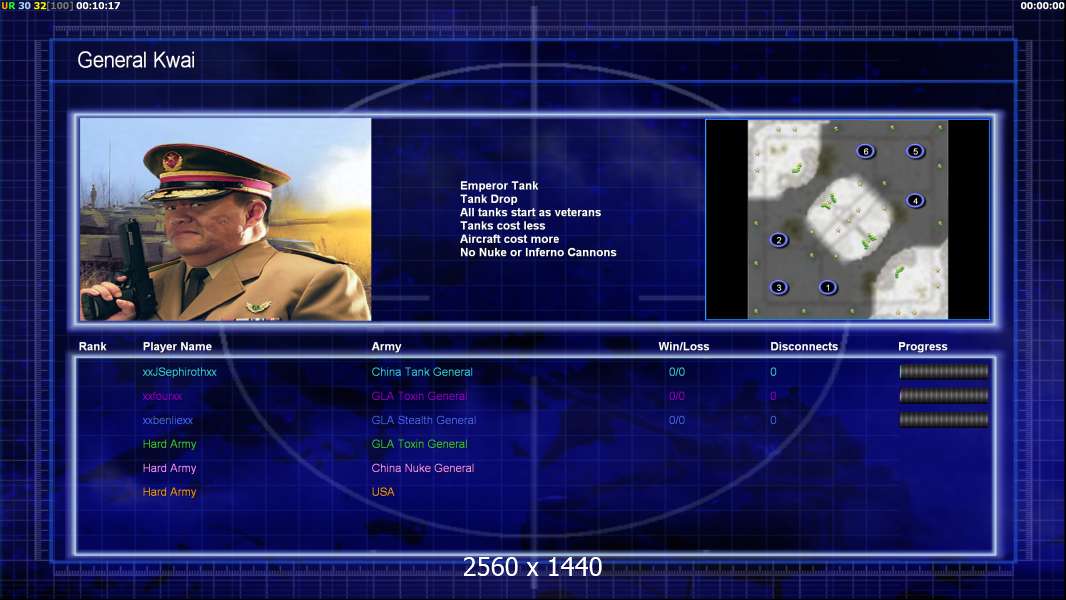Click the General Kwai portrait image
This screenshot has width=1066, height=600.
(x=225, y=219)
